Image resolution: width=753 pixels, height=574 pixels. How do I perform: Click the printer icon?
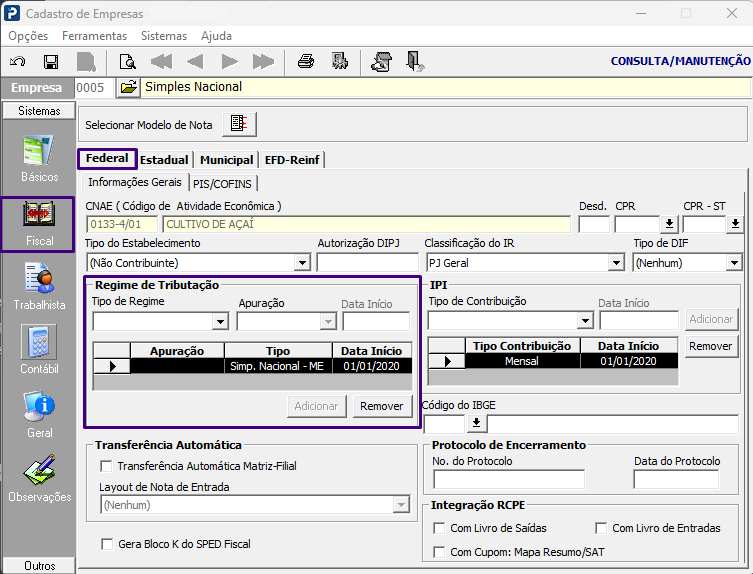tap(306, 61)
